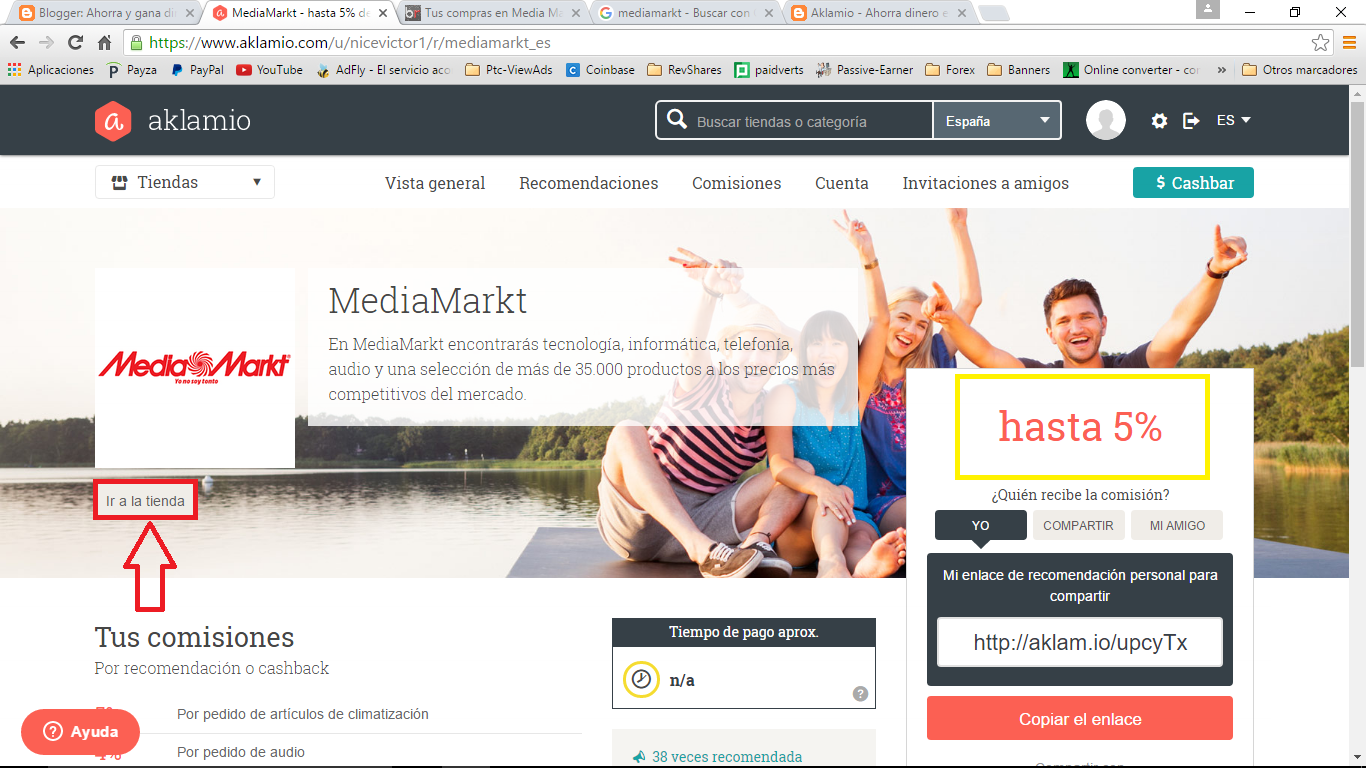
Task: Click the browser back arrow
Action: [x=17, y=43]
